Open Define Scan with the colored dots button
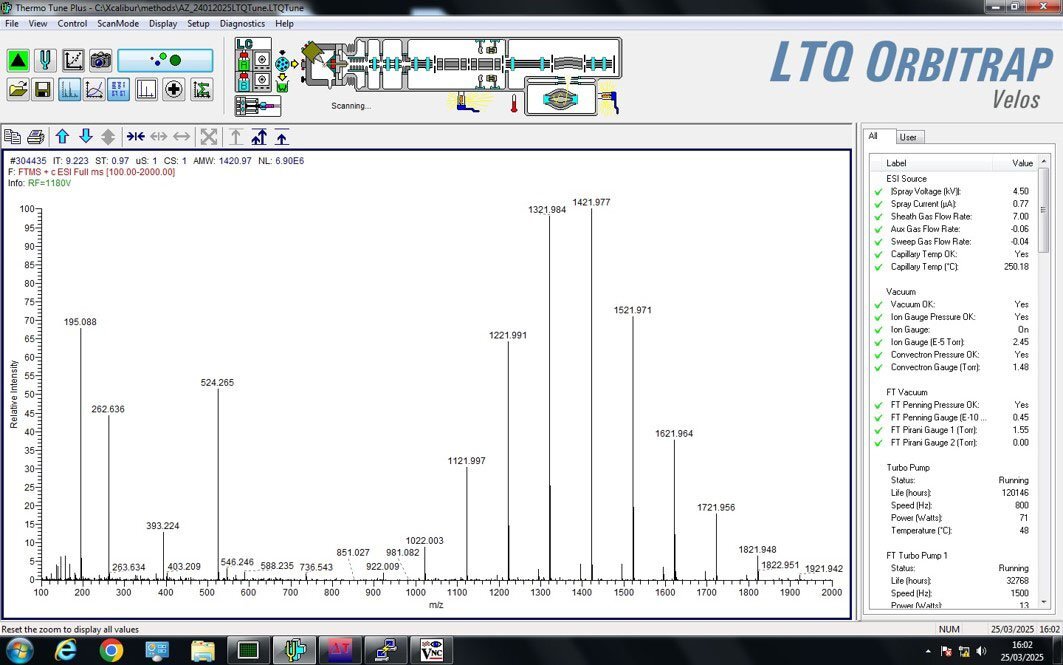 point(165,60)
